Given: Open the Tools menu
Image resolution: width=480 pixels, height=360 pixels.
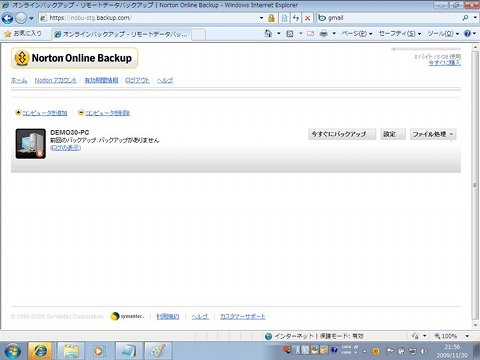Looking at the screenshot, I should coord(443,34).
